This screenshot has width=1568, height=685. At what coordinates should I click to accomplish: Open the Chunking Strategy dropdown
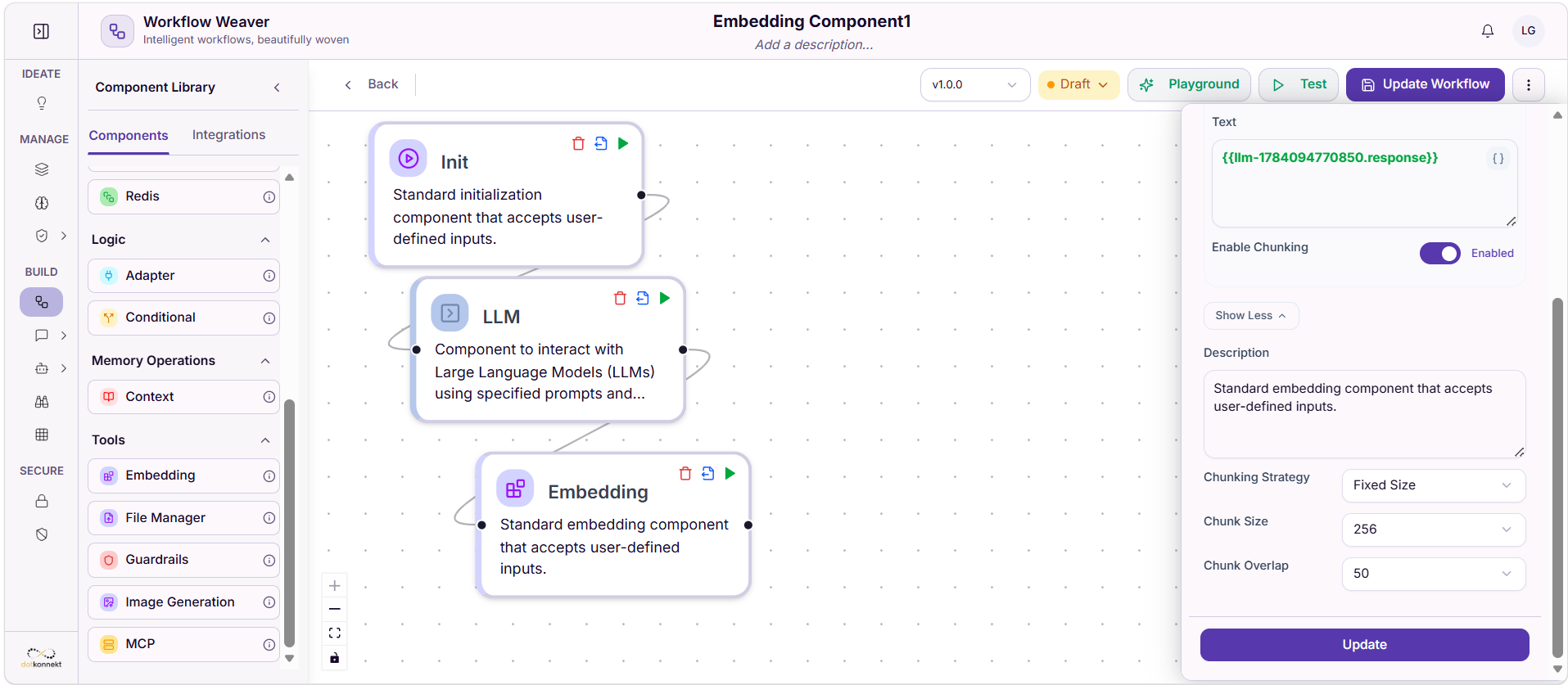click(x=1433, y=485)
